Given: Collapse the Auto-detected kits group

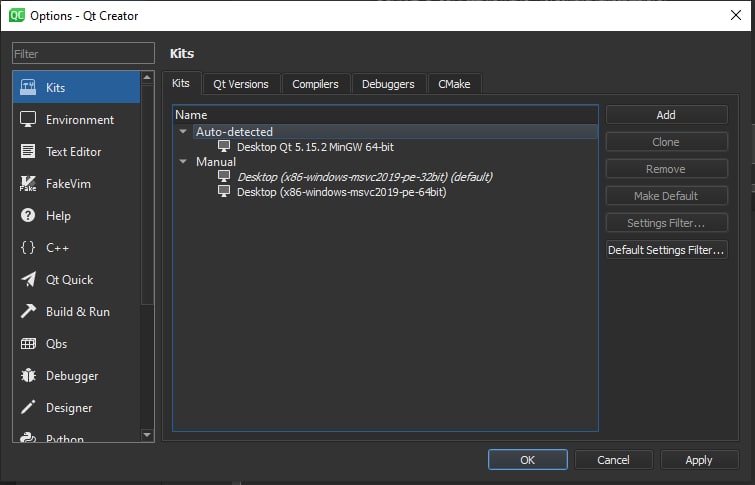Looking at the screenshot, I should (183, 131).
